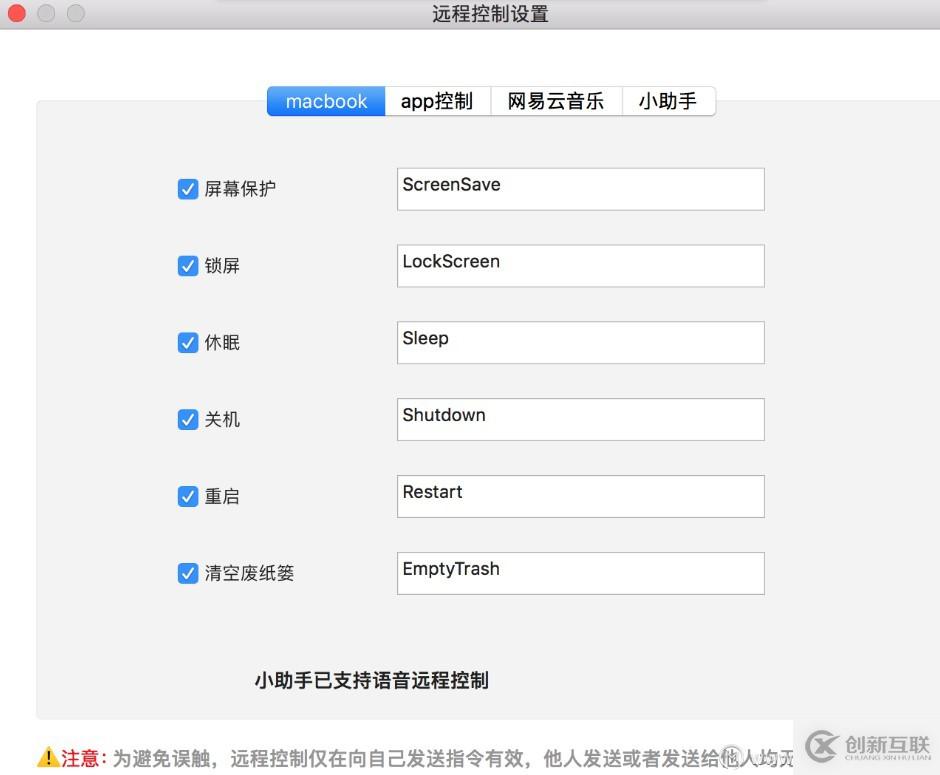Image resolution: width=940 pixels, height=775 pixels.
Task: Uncheck the 休眠 option
Action: click(x=188, y=342)
